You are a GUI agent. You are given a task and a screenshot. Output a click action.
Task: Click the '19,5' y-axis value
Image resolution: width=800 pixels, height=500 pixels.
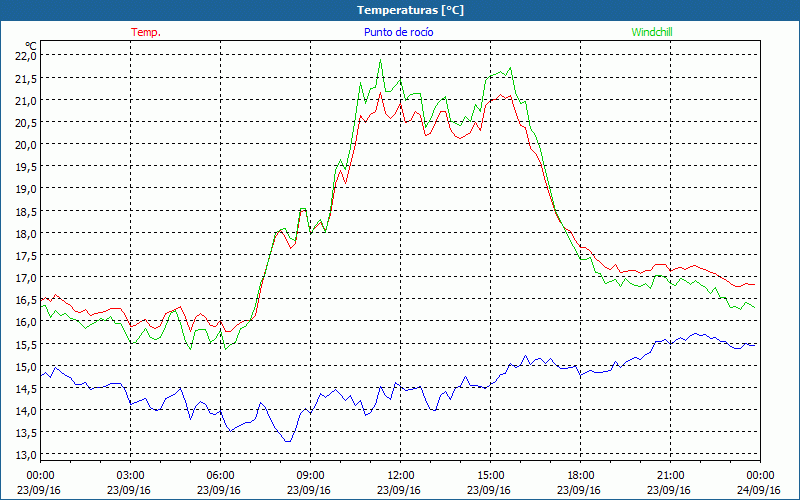[x=26, y=167]
